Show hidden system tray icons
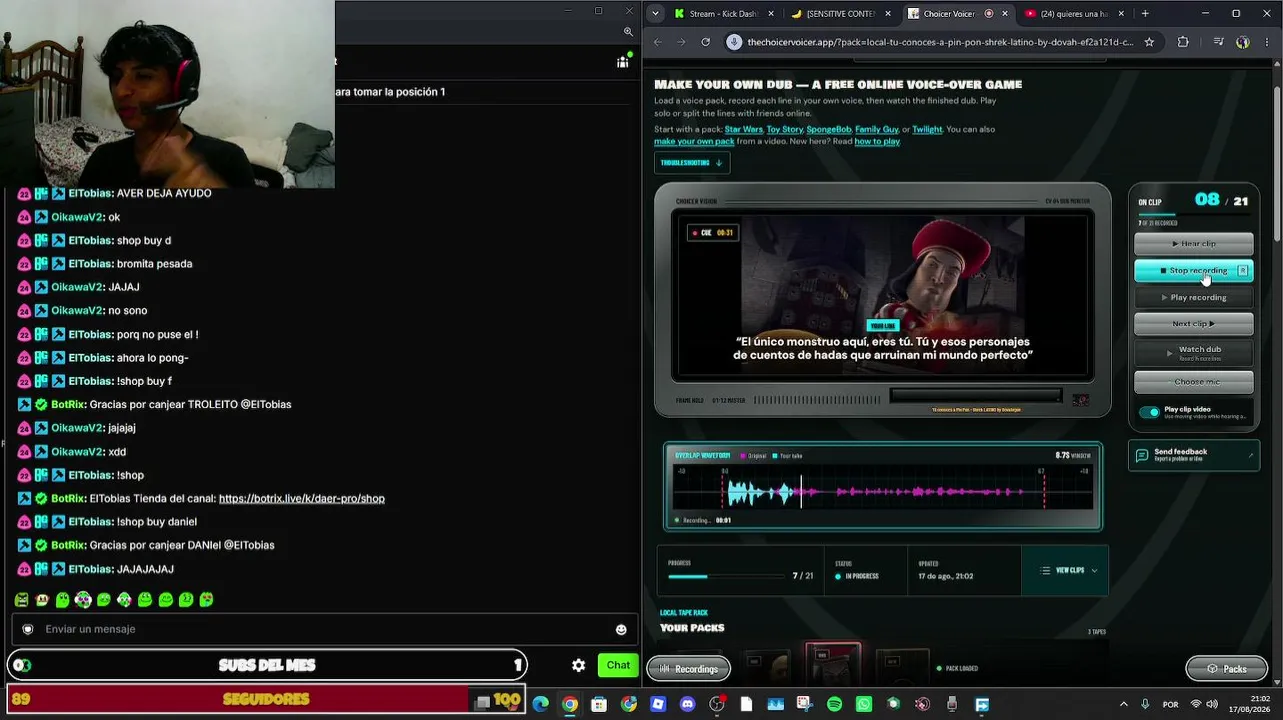This screenshot has width=1283, height=720. click(1123, 704)
